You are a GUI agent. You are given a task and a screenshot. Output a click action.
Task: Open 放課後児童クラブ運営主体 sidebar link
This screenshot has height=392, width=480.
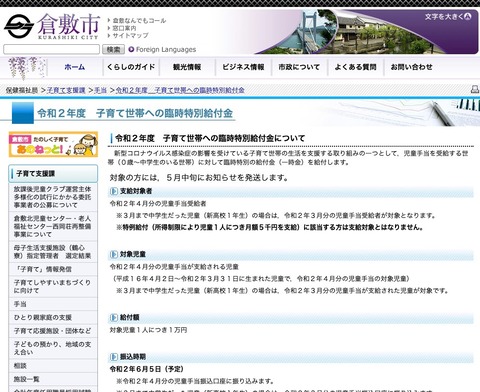coord(53,197)
